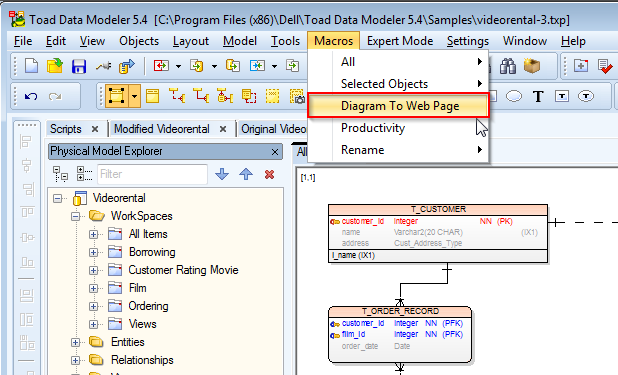Open the Edit menu
Screen dimensions: 618x375
(56, 41)
